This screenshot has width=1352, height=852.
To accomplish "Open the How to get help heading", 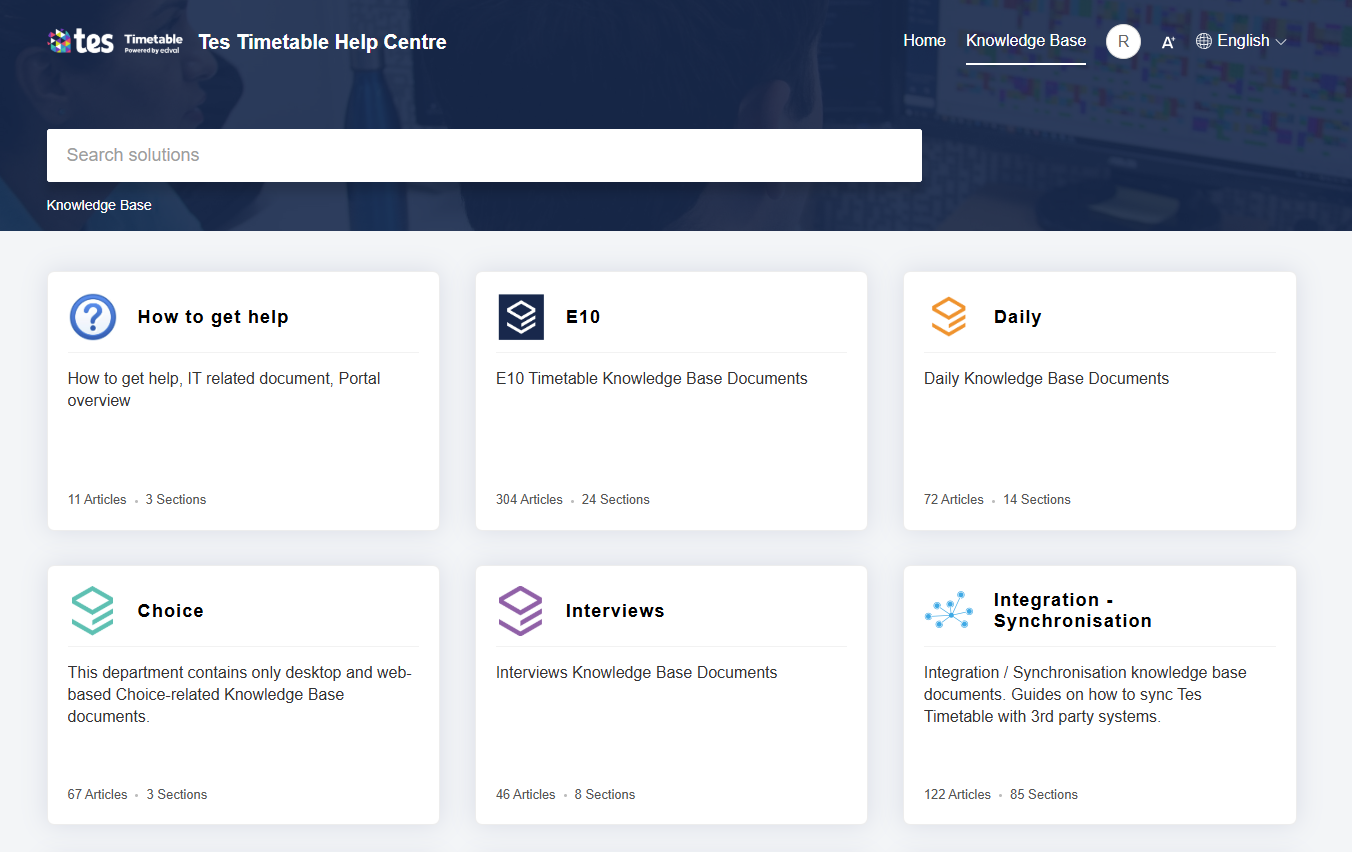I will pyautogui.click(x=213, y=317).
